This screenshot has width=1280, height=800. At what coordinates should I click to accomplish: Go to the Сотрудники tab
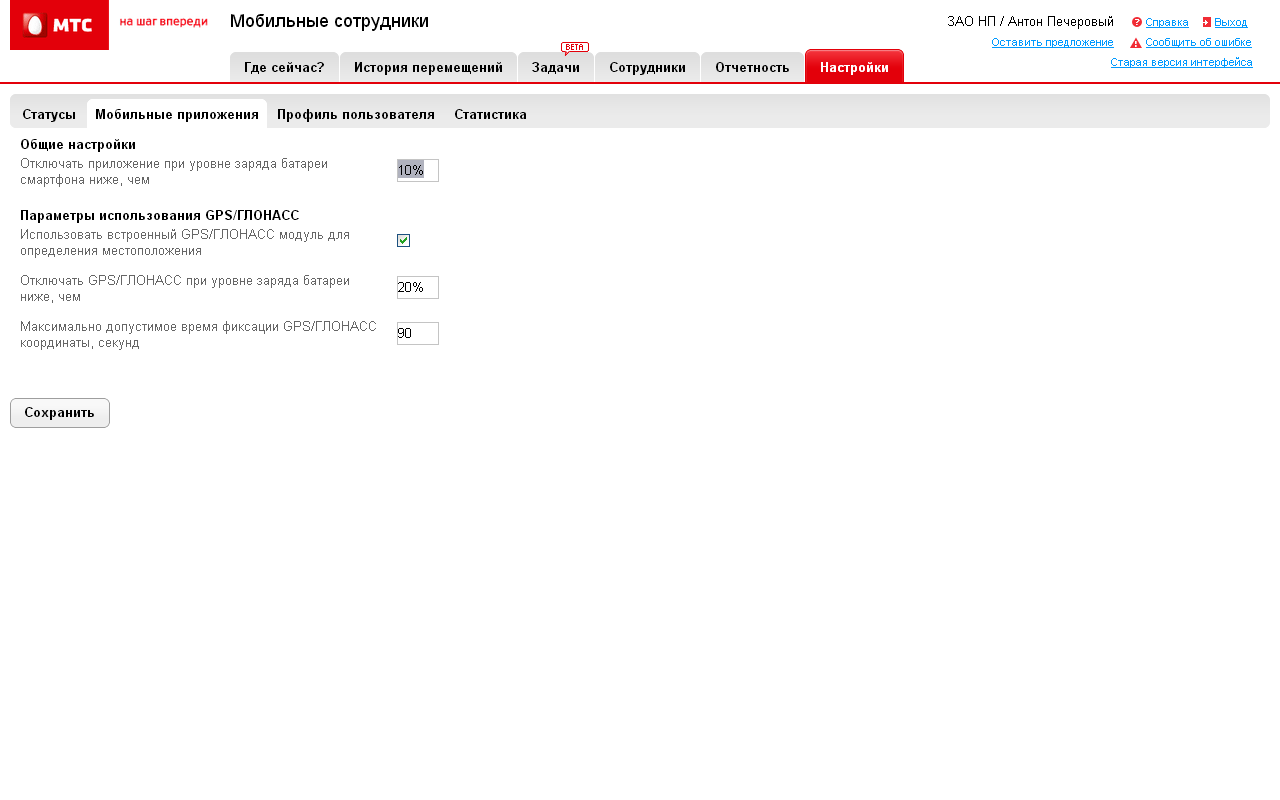[x=647, y=67]
